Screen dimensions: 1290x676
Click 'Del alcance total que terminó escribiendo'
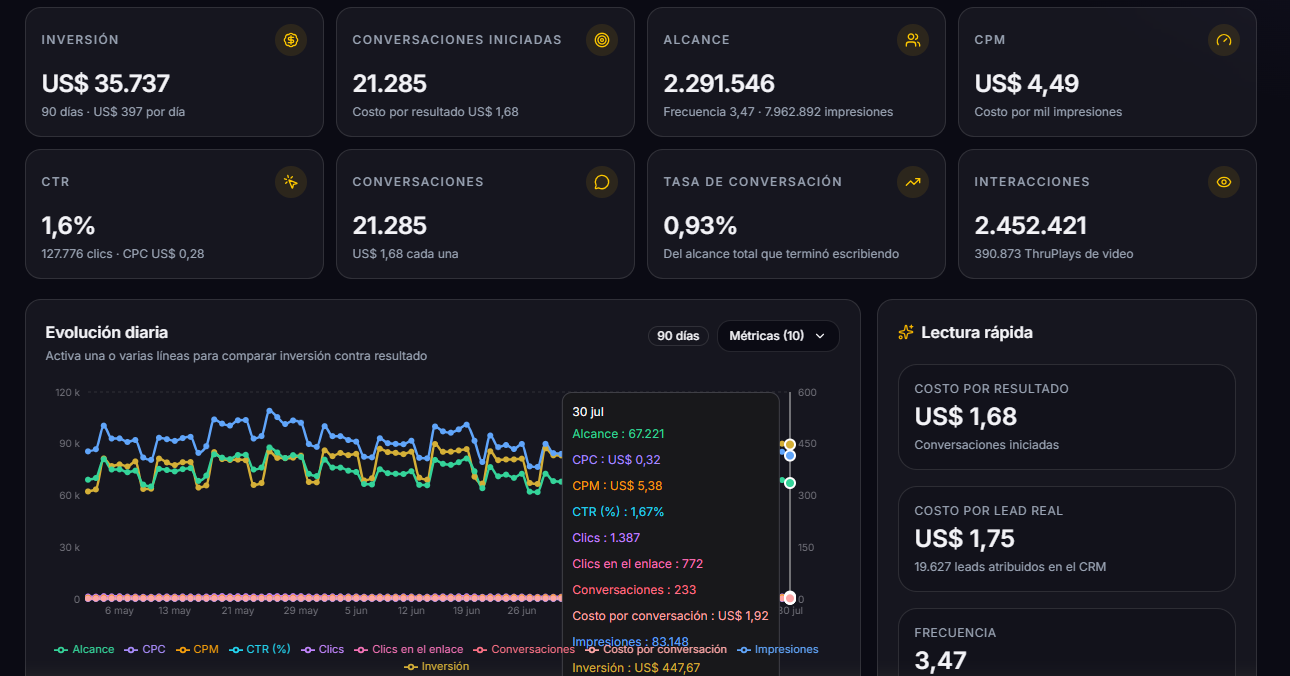pos(781,254)
